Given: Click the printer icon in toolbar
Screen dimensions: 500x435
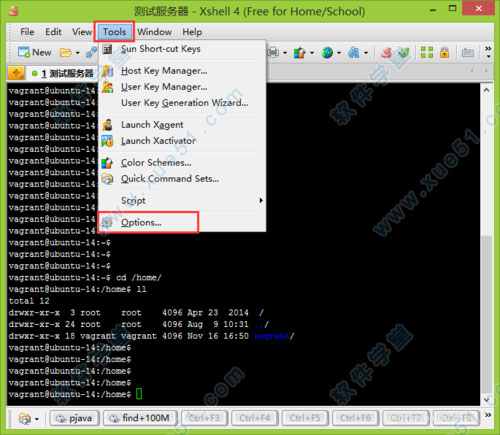Looking at the screenshot, I should pyautogui.click(x=273, y=52).
